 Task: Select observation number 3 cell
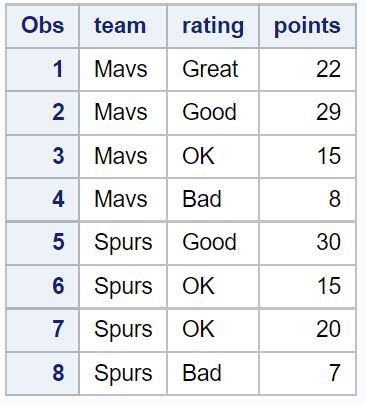point(42,156)
